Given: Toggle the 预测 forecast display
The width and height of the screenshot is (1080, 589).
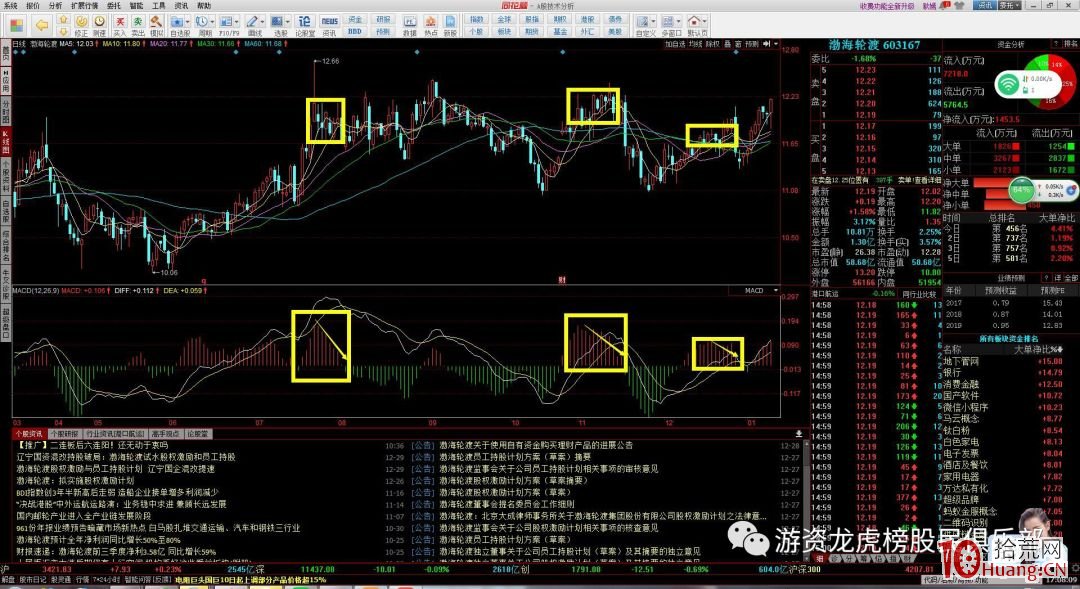Looking at the screenshot, I should click(x=751, y=44).
